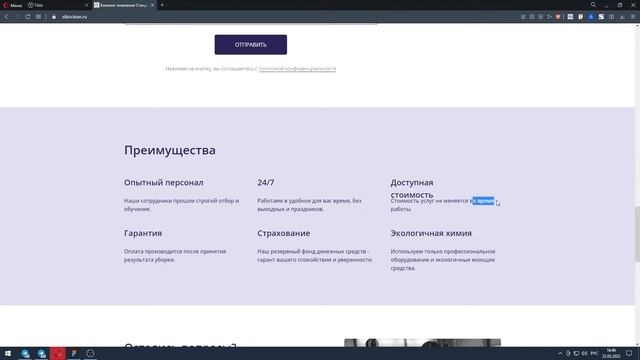Open the volume tray icon
The image size is (640, 360).
(584, 353)
